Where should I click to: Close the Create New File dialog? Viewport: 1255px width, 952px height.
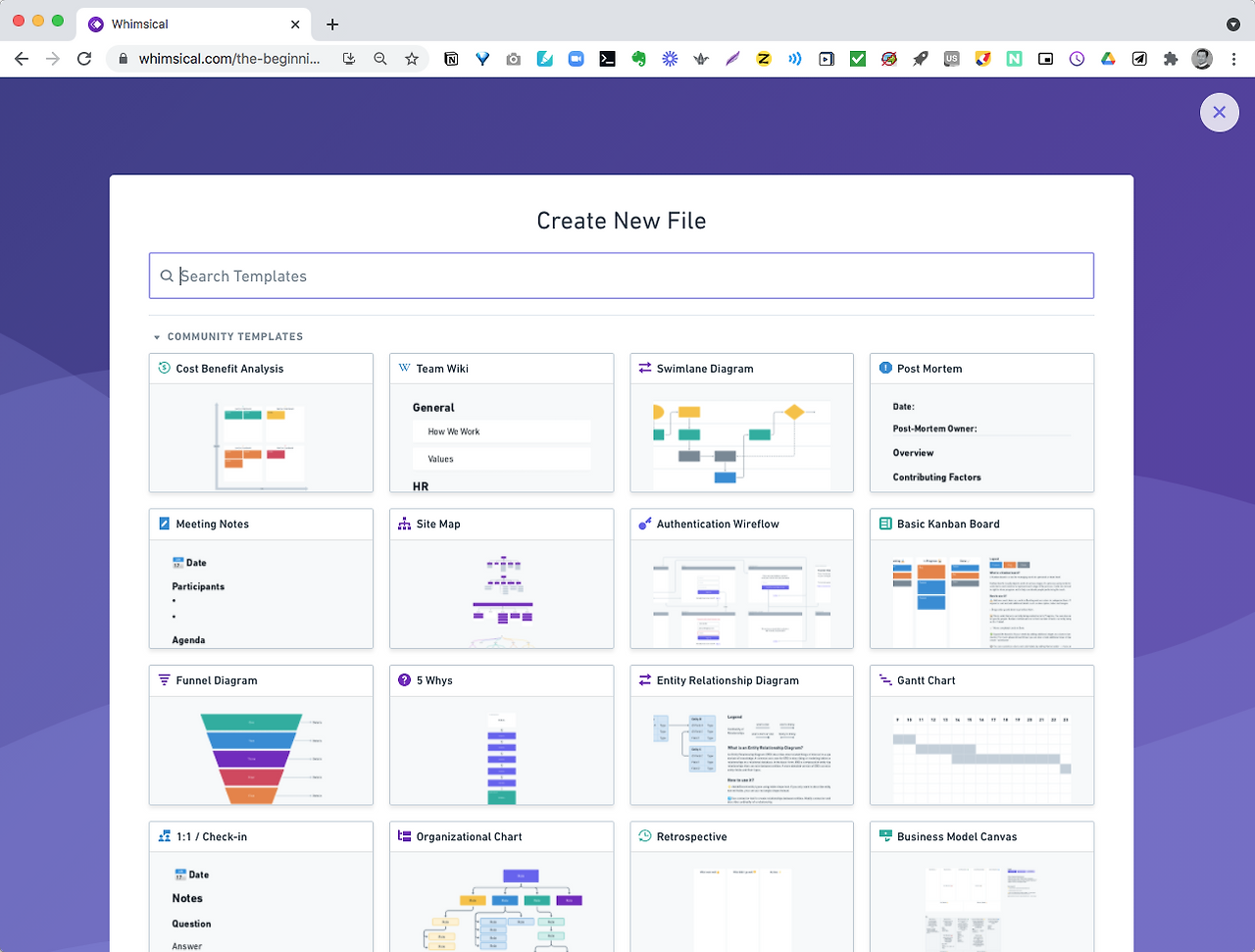click(1219, 112)
